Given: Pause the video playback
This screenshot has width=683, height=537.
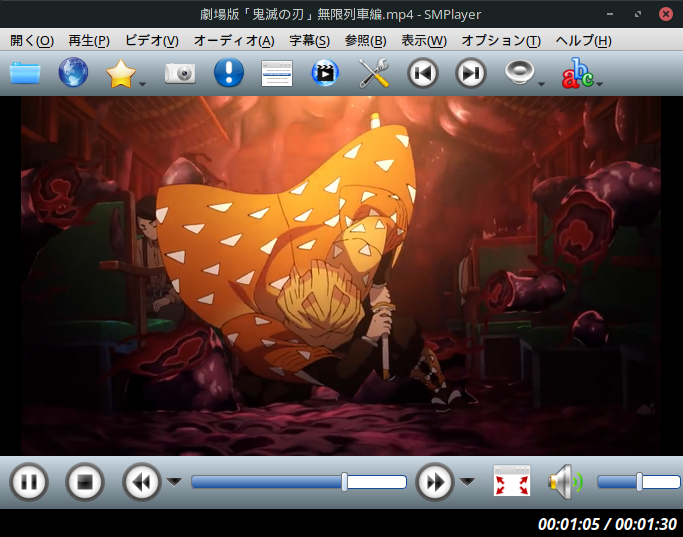Looking at the screenshot, I should (x=29, y=482).
